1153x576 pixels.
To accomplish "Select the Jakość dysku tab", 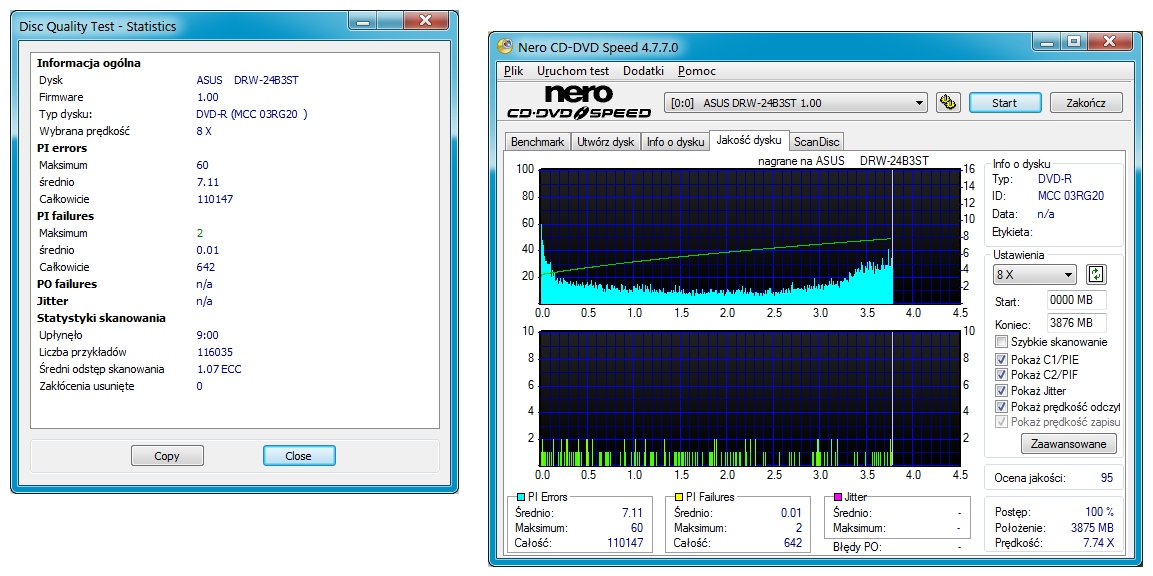I will click(749, 141).
